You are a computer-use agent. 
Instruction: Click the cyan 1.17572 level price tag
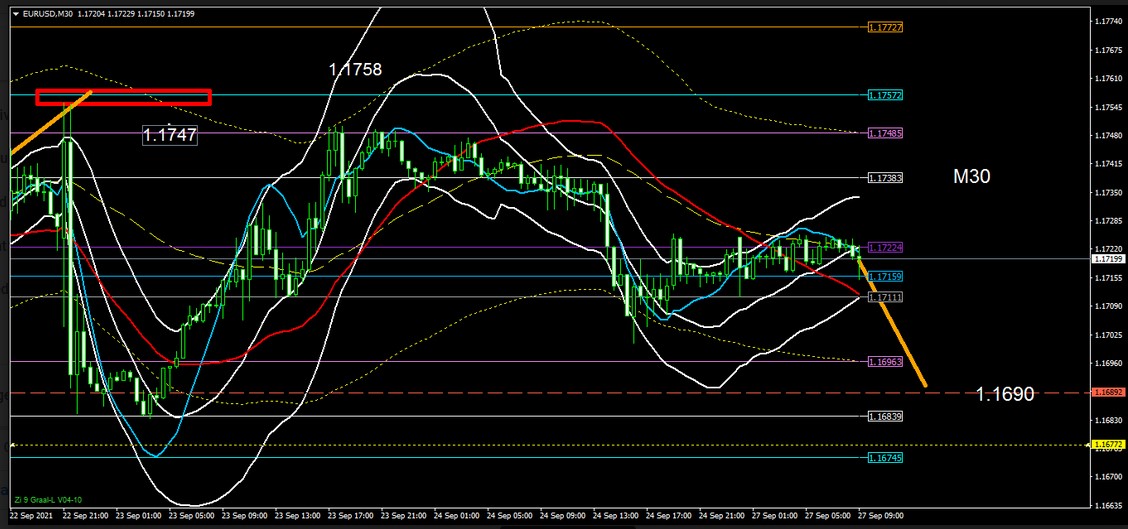pos(885,95)
